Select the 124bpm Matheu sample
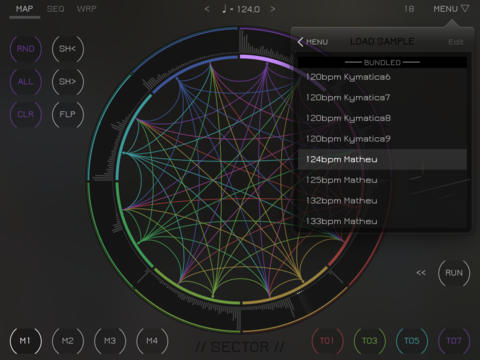Screen dimensions: 480x360 tap(382, 159)
